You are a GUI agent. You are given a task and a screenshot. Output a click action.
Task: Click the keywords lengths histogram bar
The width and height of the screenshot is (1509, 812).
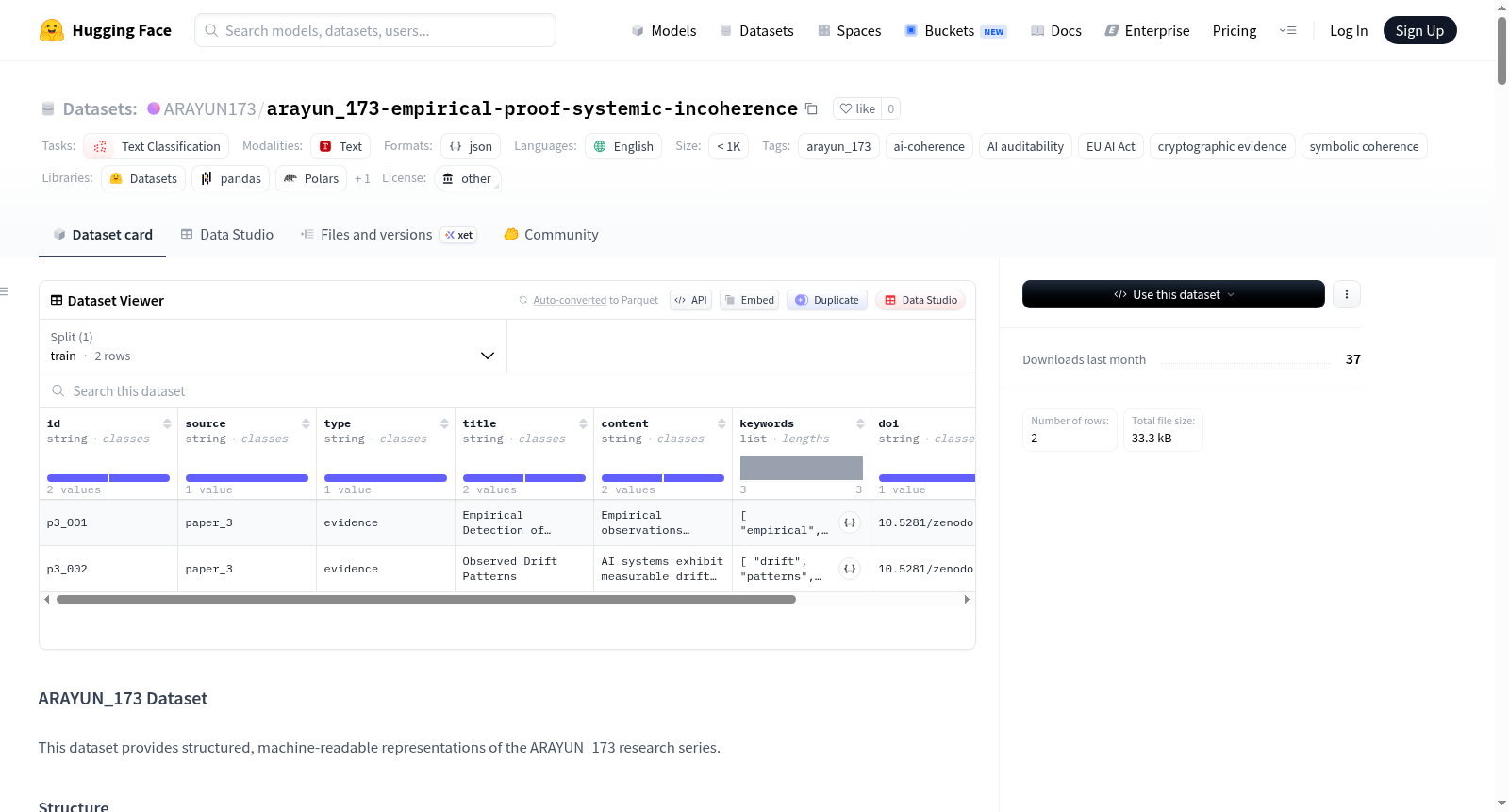[x=802, y=468]
